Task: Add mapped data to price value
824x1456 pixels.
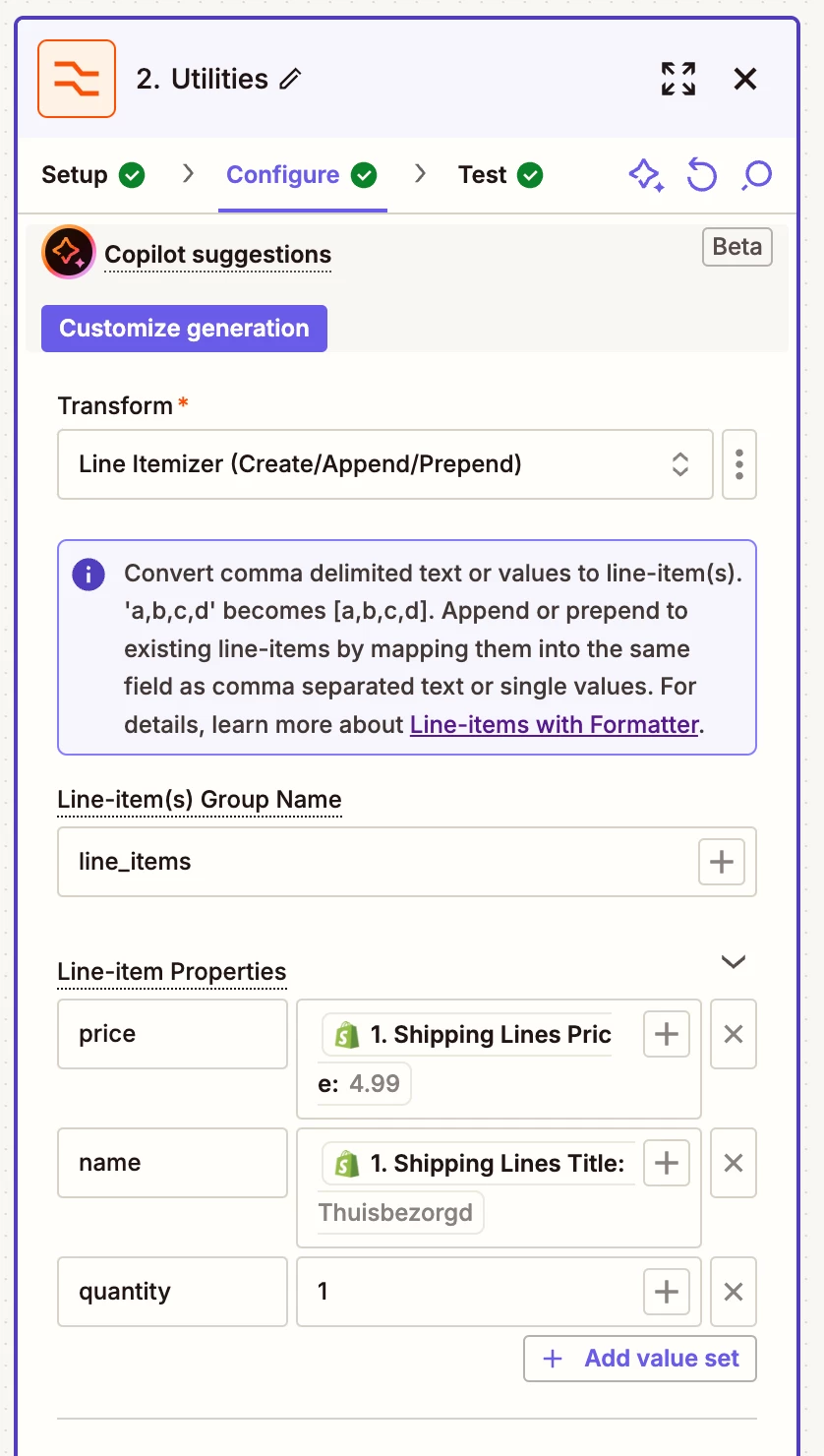Action: click(667, 1034)
